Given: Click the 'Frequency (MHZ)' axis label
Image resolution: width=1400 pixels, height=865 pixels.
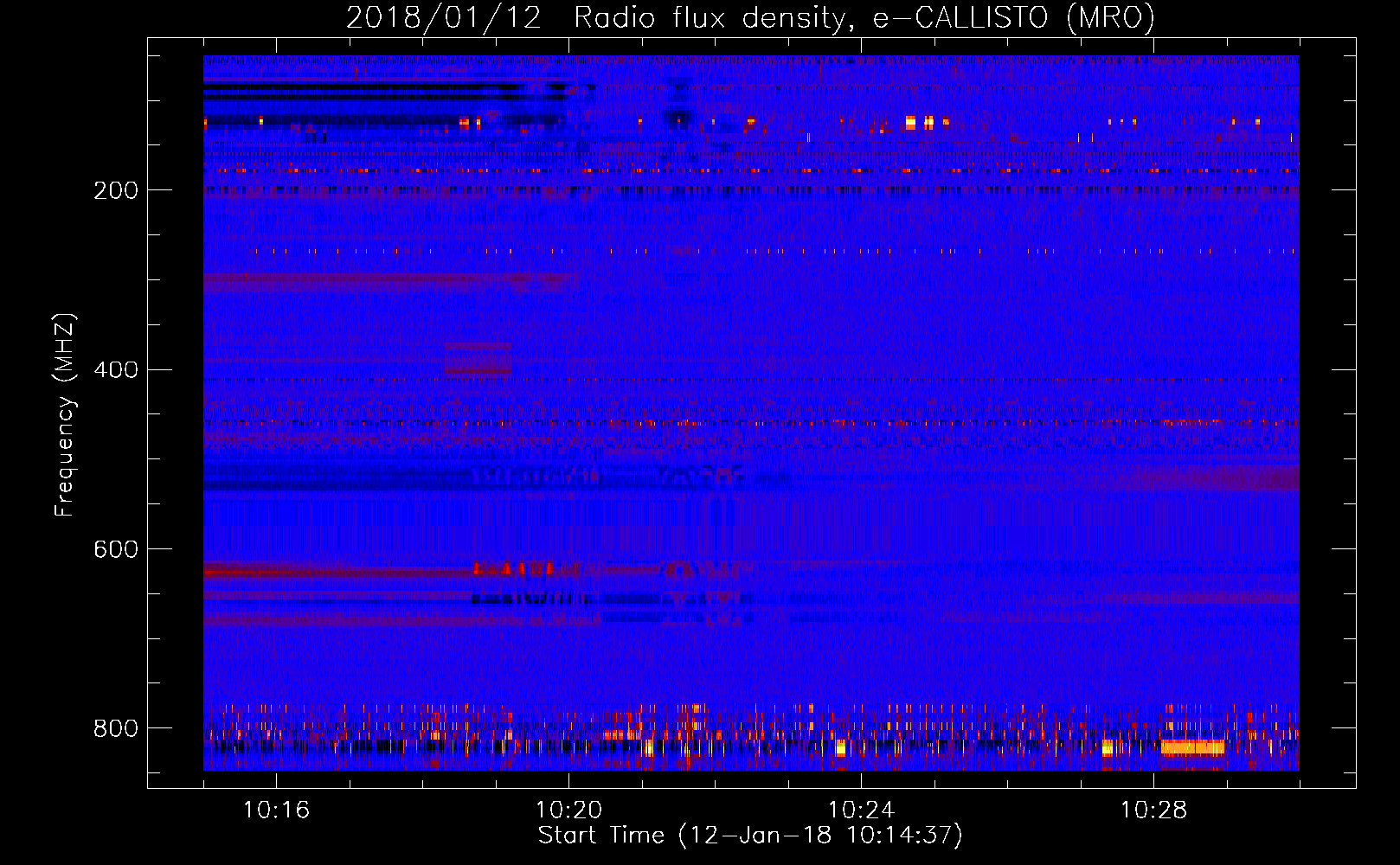Looking at the screenshot, I should point(65,414).
